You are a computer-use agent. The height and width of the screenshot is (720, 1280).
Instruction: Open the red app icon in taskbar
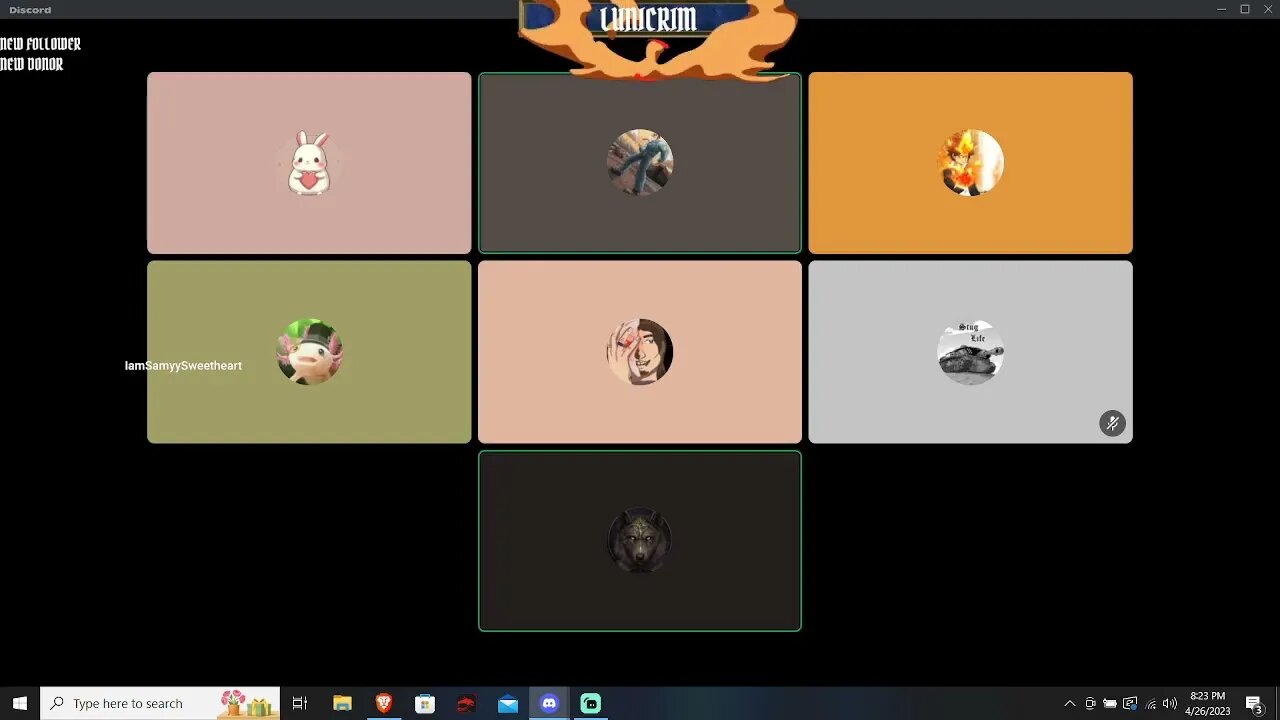point(466,703)
